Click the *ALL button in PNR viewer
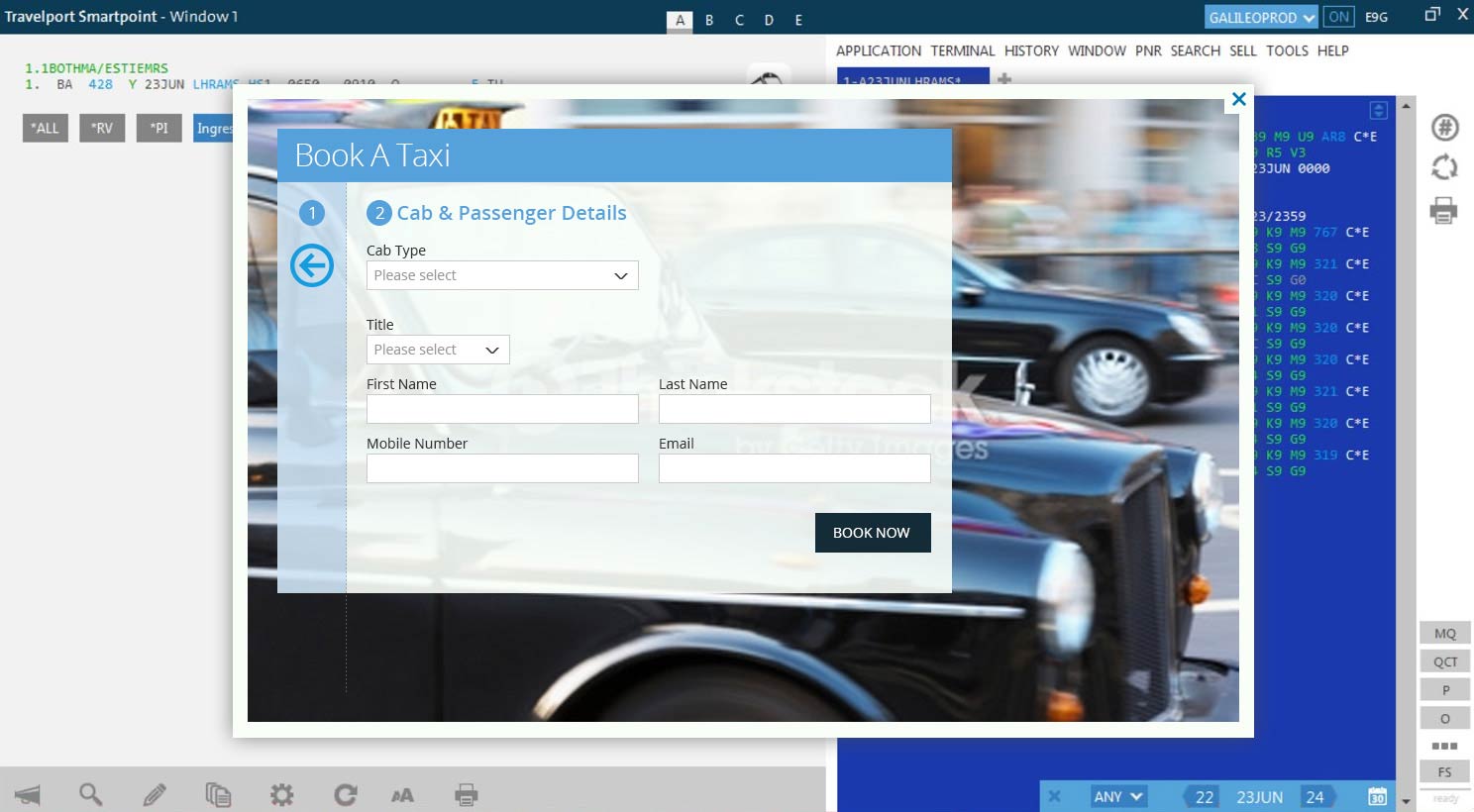Screen dimensions: 1474x812 (45, 128)
